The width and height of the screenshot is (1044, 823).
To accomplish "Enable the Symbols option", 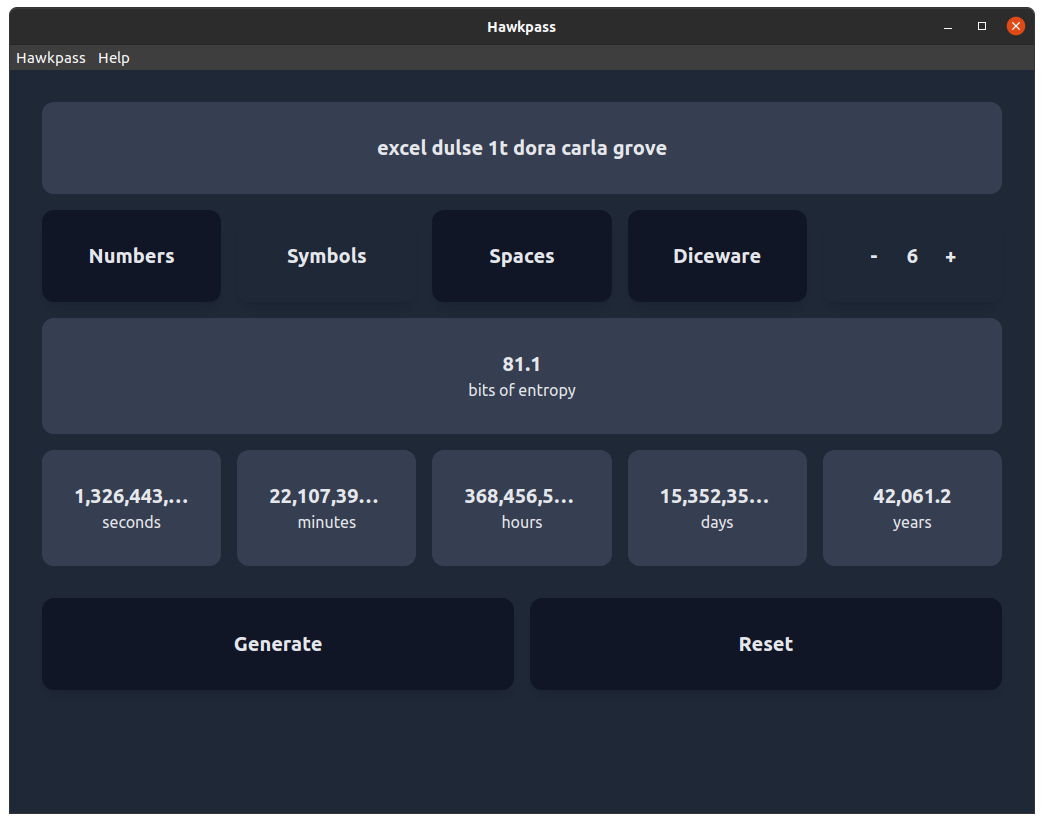I will [x=326, y=256].
